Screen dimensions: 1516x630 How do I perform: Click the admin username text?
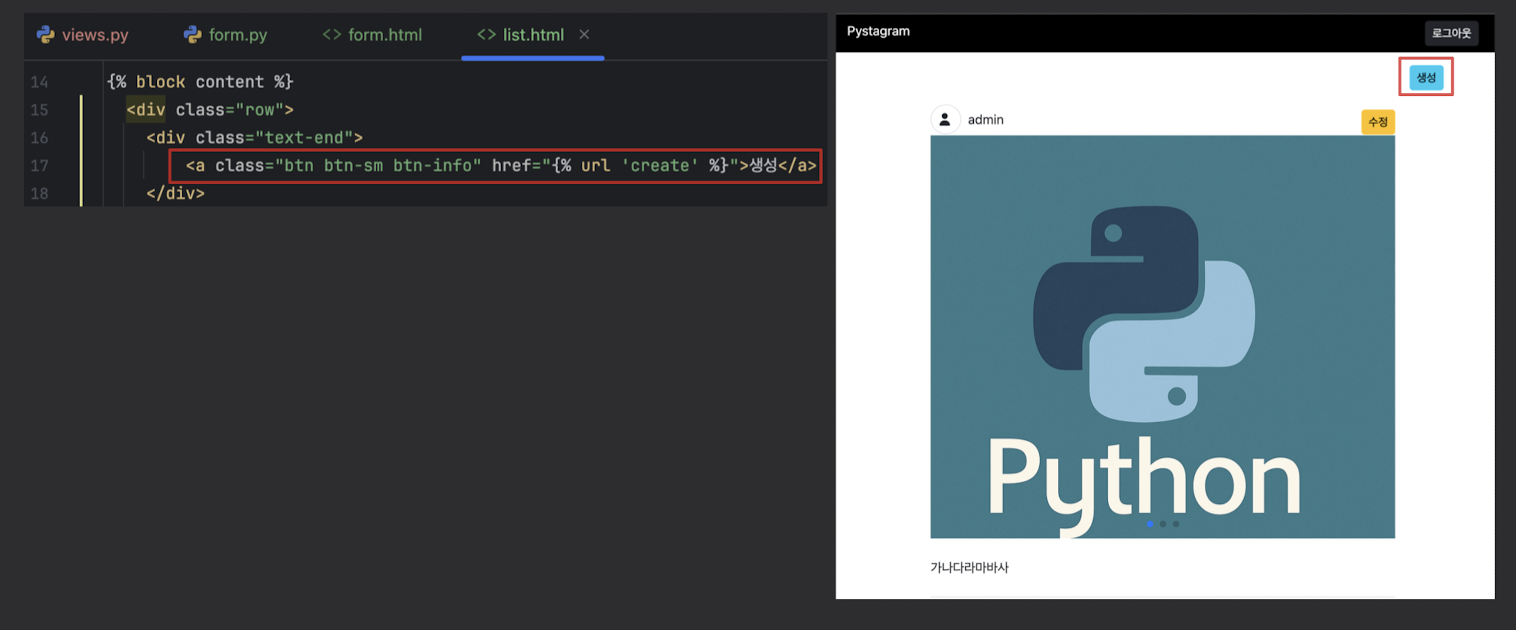point(986,120)
